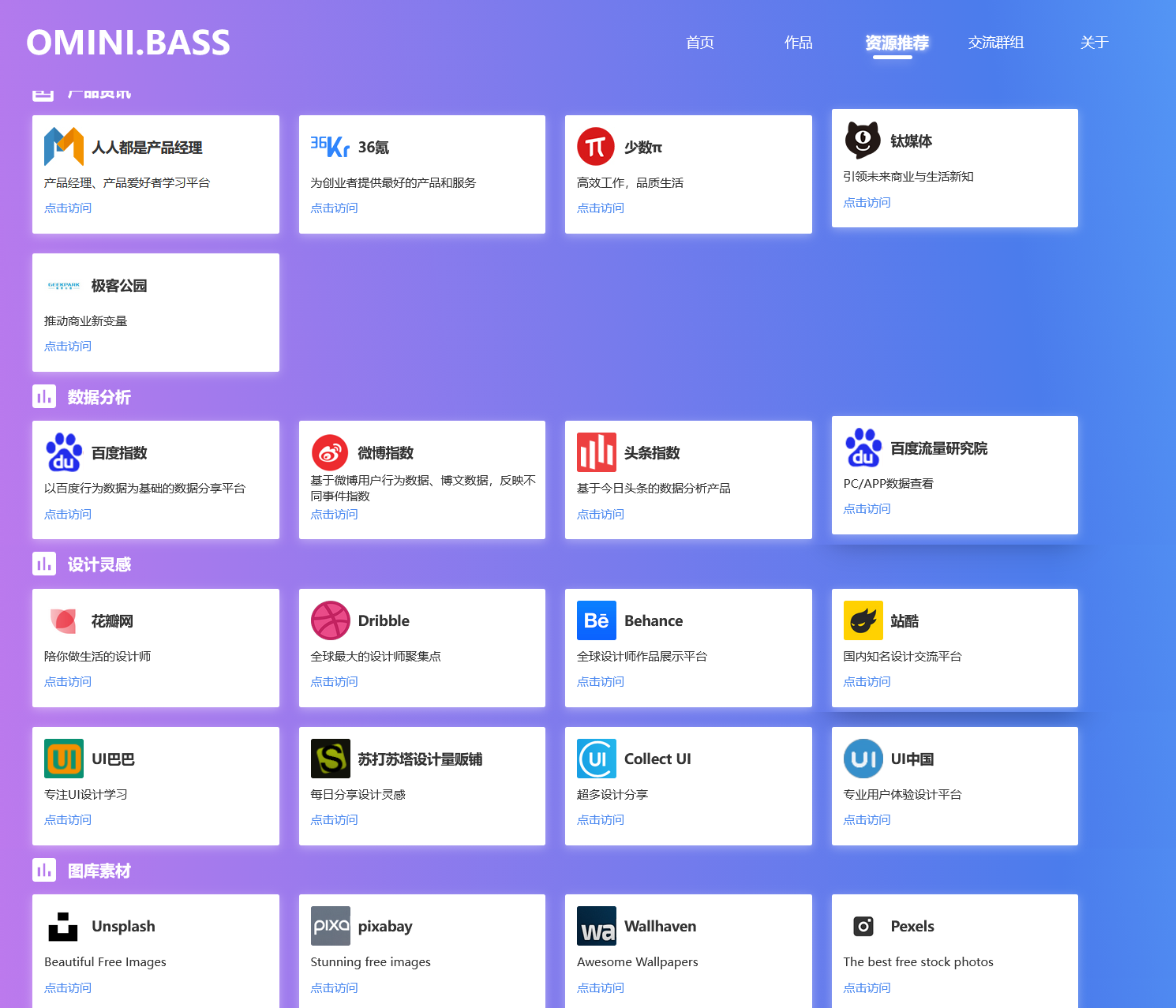Click the text 以百度行为数据为基础的数据分享平台
This screenshot has height=1008, width=1176.
coord(145,489)
